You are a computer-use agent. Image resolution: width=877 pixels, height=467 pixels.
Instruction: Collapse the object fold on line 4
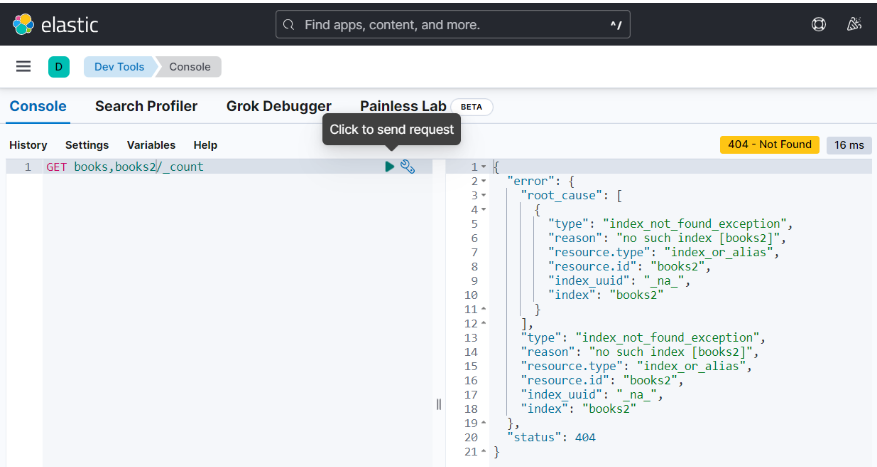coord(484,210)
